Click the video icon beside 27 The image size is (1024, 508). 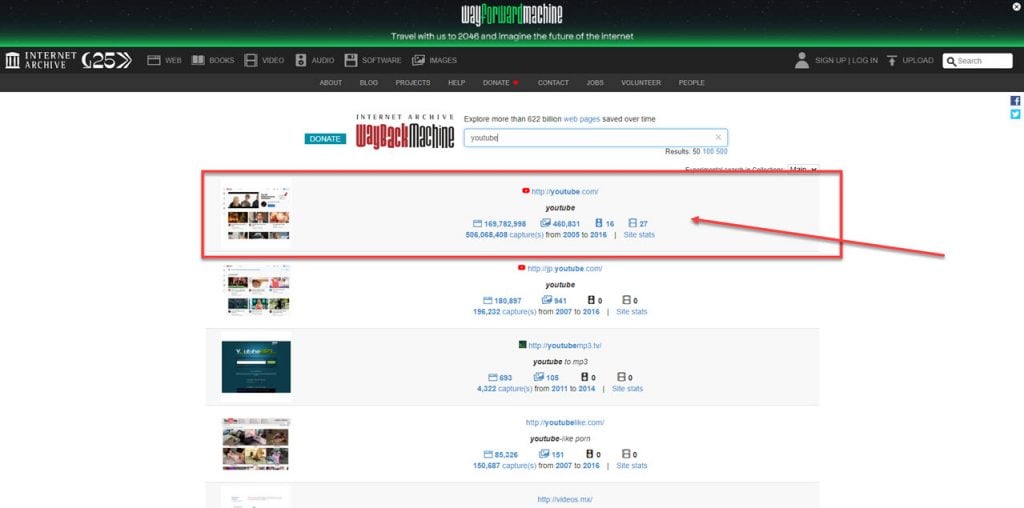632,223
